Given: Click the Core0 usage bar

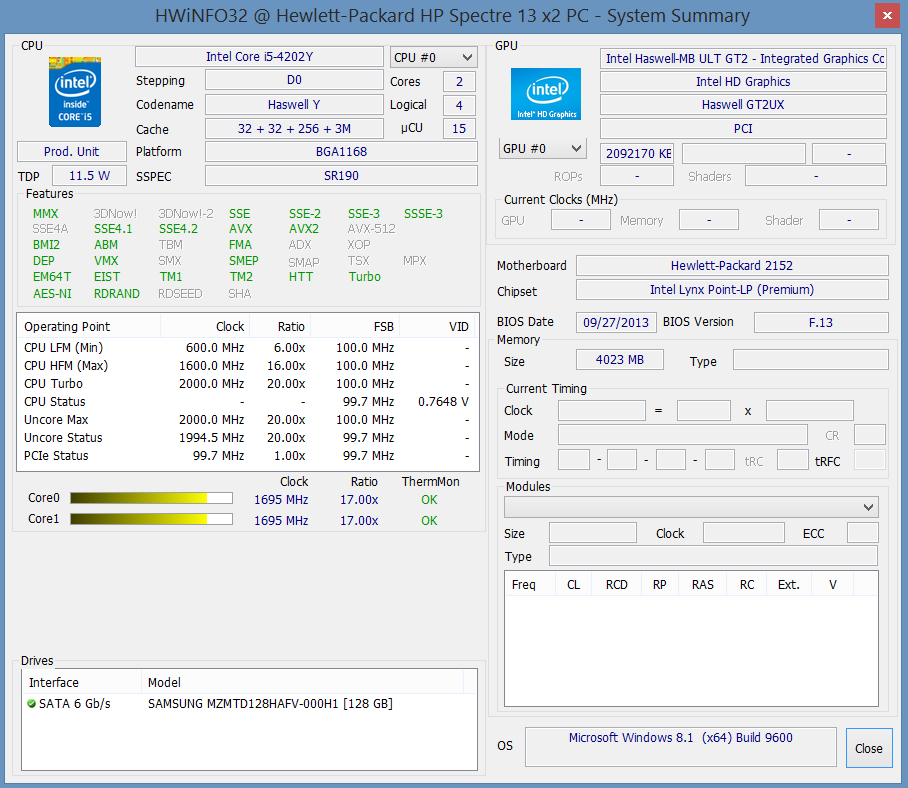Looking at the screenshot, I should tap(151, 498).
